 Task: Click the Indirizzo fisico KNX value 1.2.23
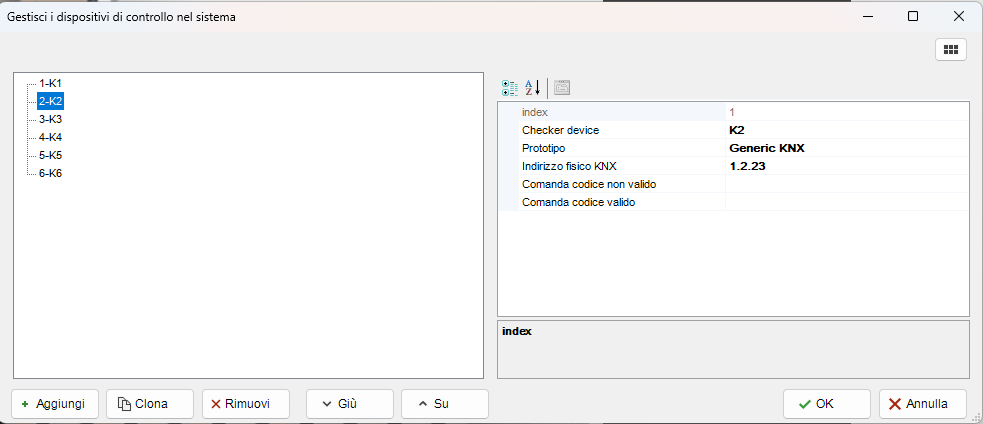(x=846, y=166)
